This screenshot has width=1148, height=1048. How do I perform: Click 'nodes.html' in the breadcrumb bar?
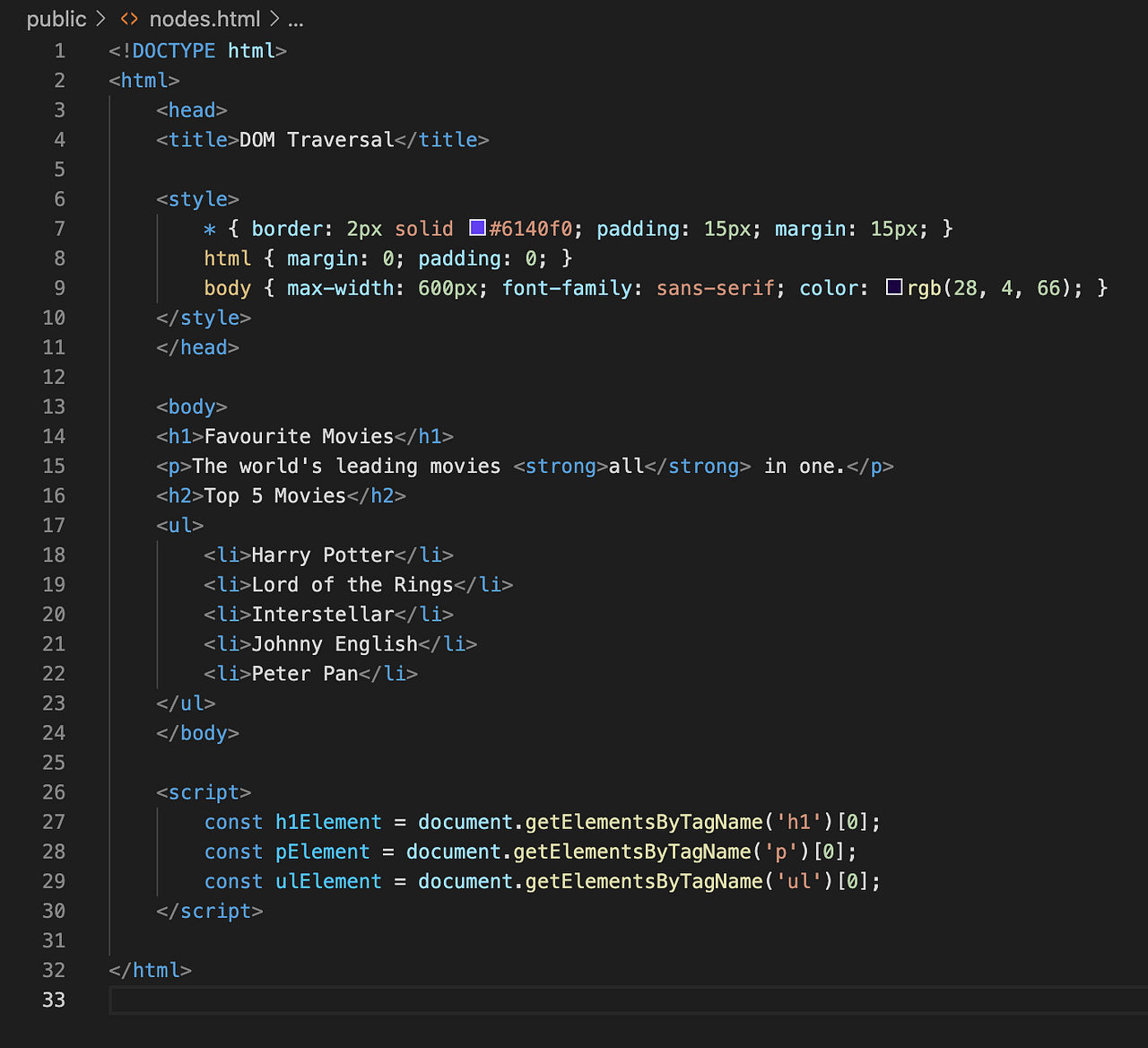pos(205,18)
